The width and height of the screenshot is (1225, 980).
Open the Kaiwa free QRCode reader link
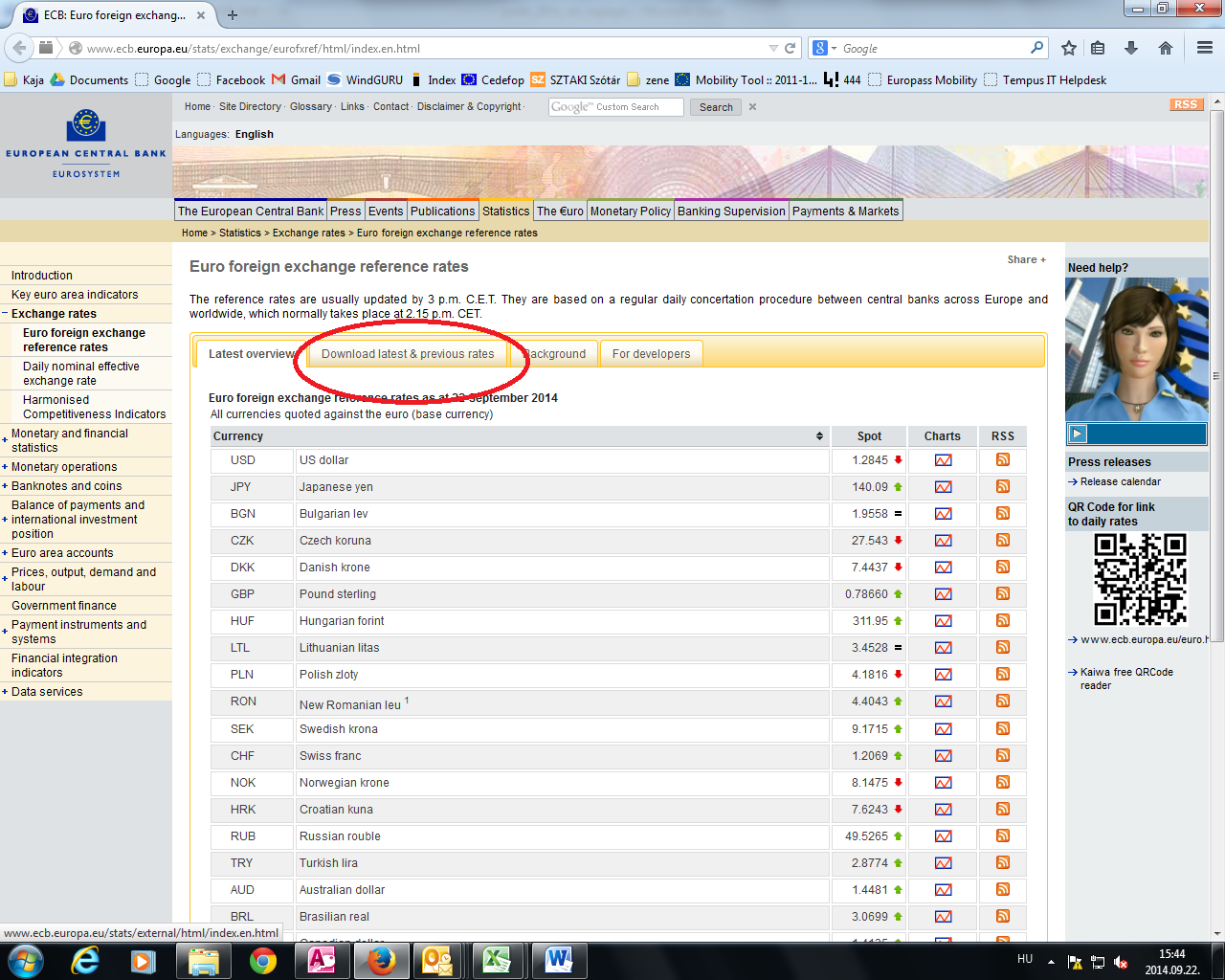pos(1126,679)
